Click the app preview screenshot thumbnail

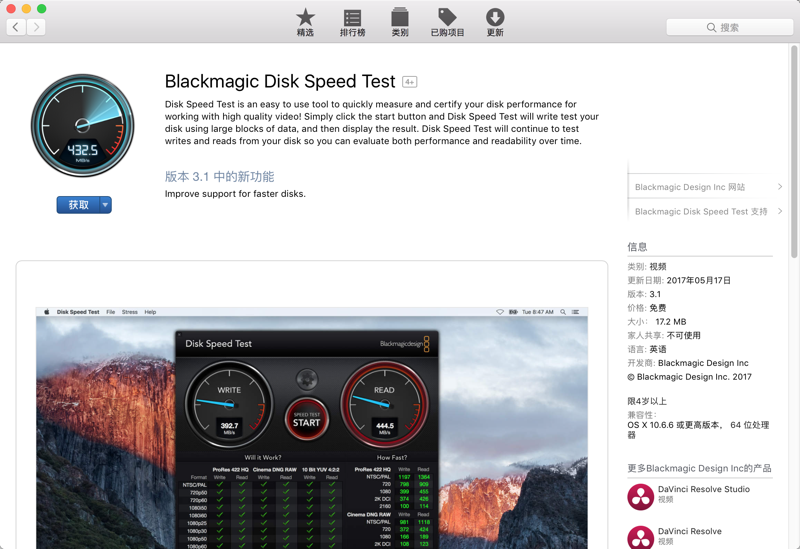312,428
